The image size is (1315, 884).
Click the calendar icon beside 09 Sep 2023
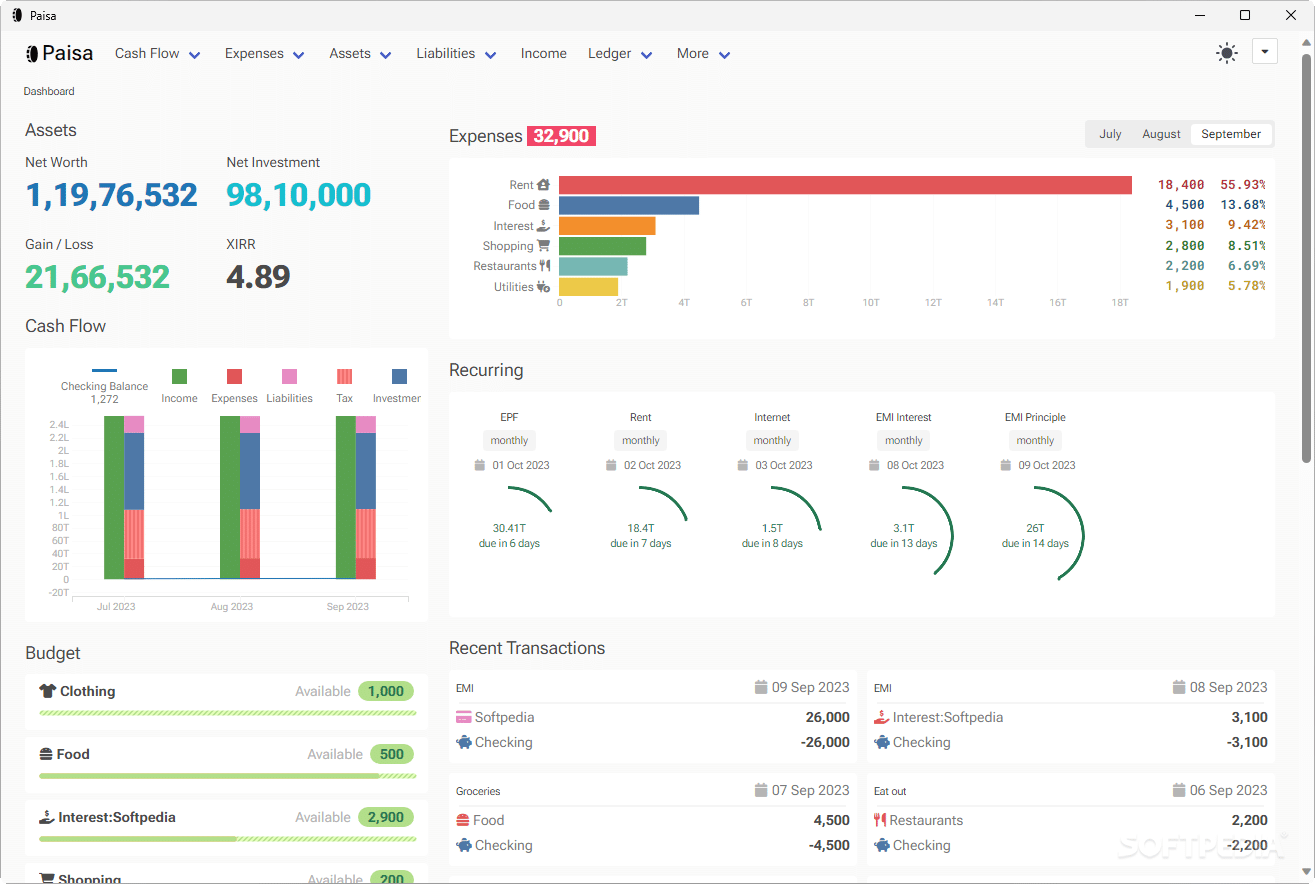(x=761, y=687)
